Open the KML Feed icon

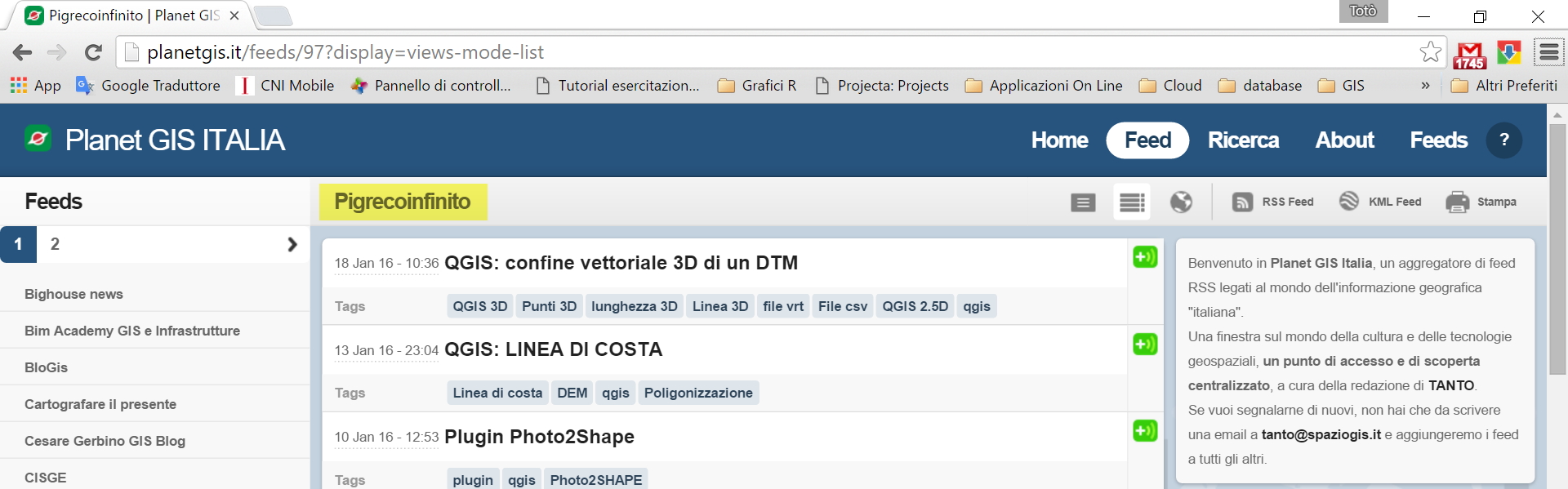1349,202
